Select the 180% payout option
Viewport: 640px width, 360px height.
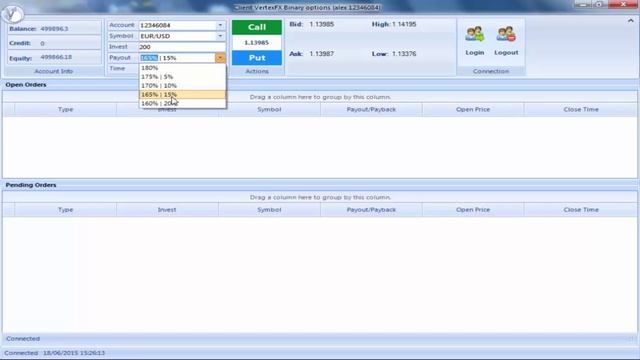click(182, 68)
